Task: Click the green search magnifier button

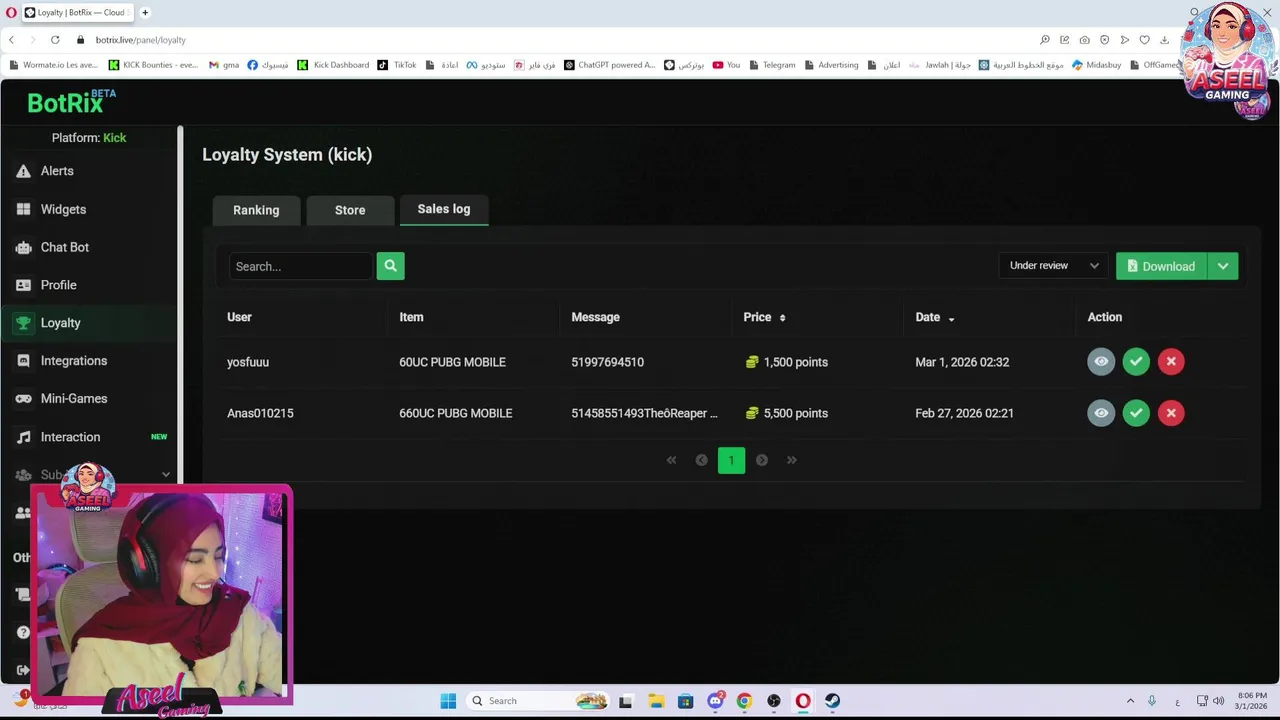Action: click(x=390, y=266)
